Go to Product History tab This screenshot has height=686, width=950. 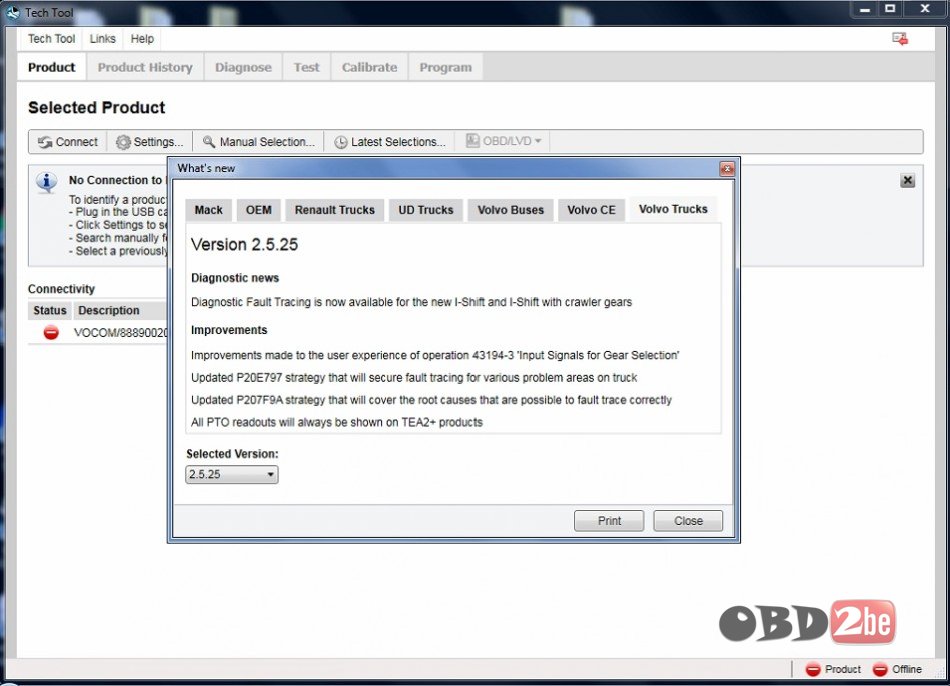(145, 67)
